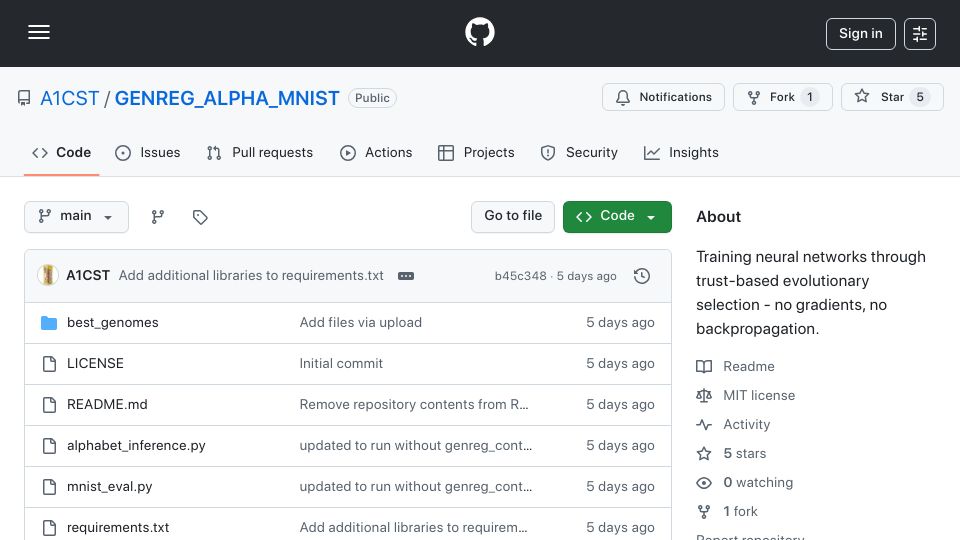Click the best_genomes folder icon
960x540 pixels.
pyautogui.click(x=49, y=323)
